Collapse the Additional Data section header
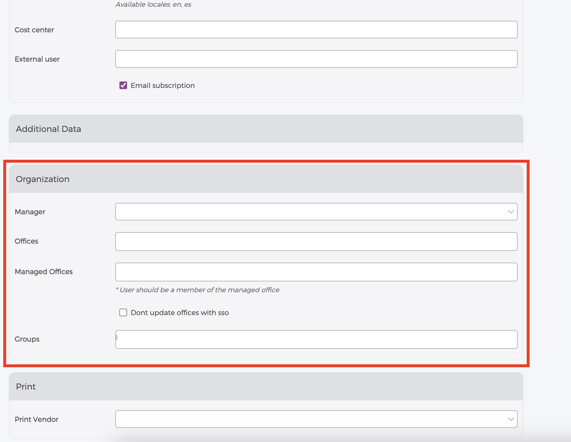This screenshot has width=571, height=442. click(266, 129)
